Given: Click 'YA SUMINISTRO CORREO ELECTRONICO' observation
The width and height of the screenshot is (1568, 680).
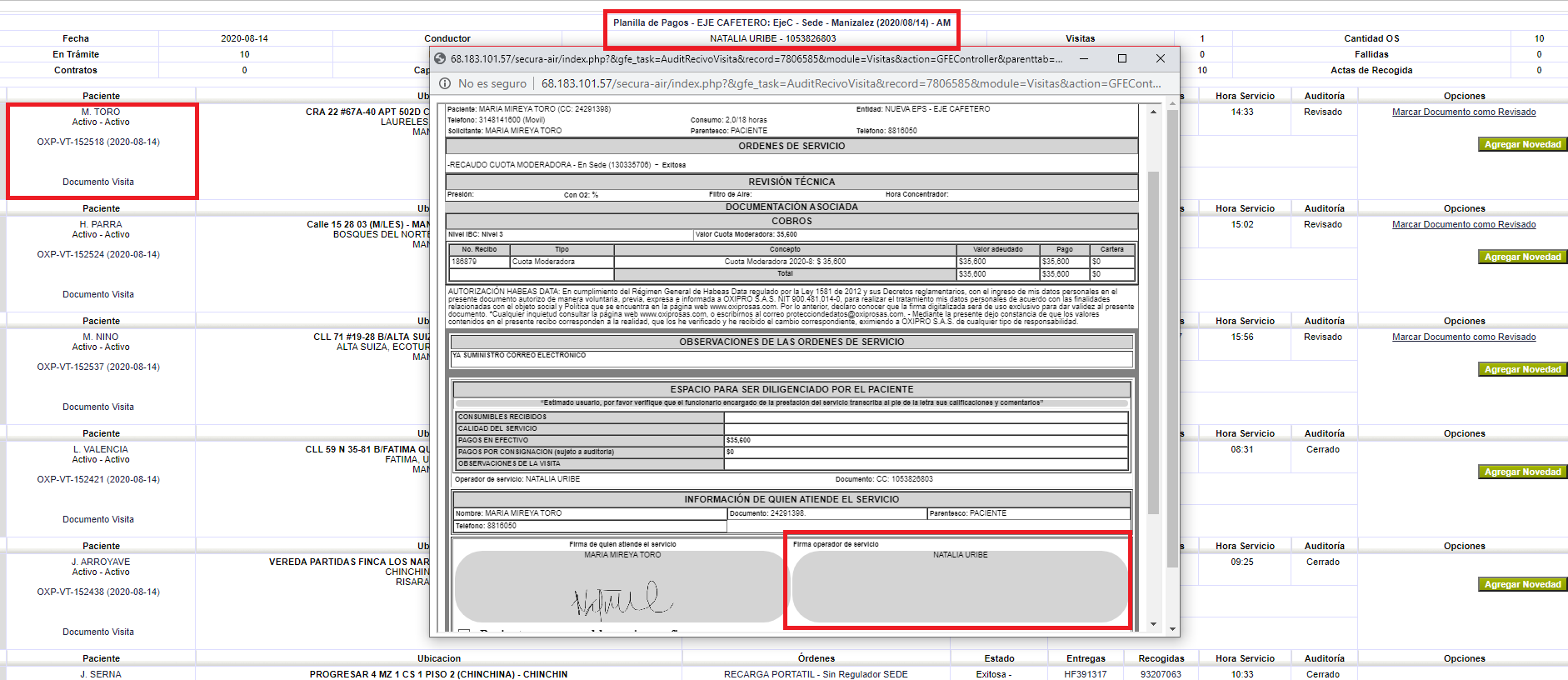Looking at the screenshot, I should point(519,355).
